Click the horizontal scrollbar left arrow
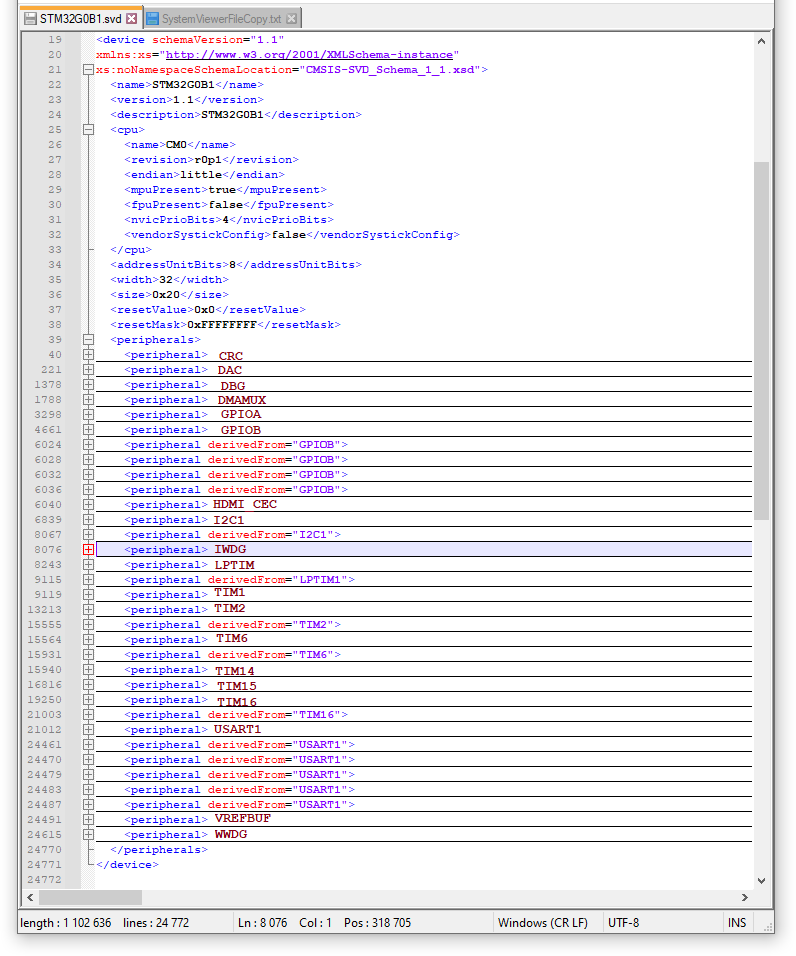Screen dimensions: 796x956 [30, 897]
